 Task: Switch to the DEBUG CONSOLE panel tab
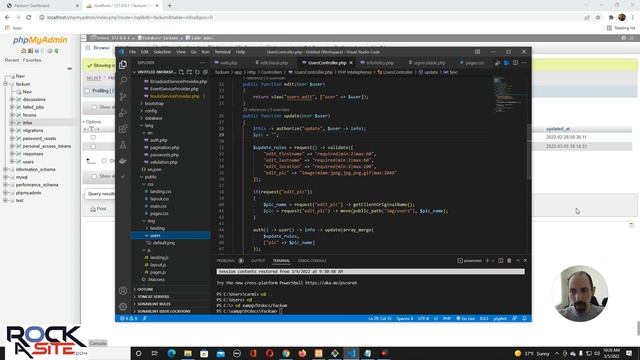(312, 260)
